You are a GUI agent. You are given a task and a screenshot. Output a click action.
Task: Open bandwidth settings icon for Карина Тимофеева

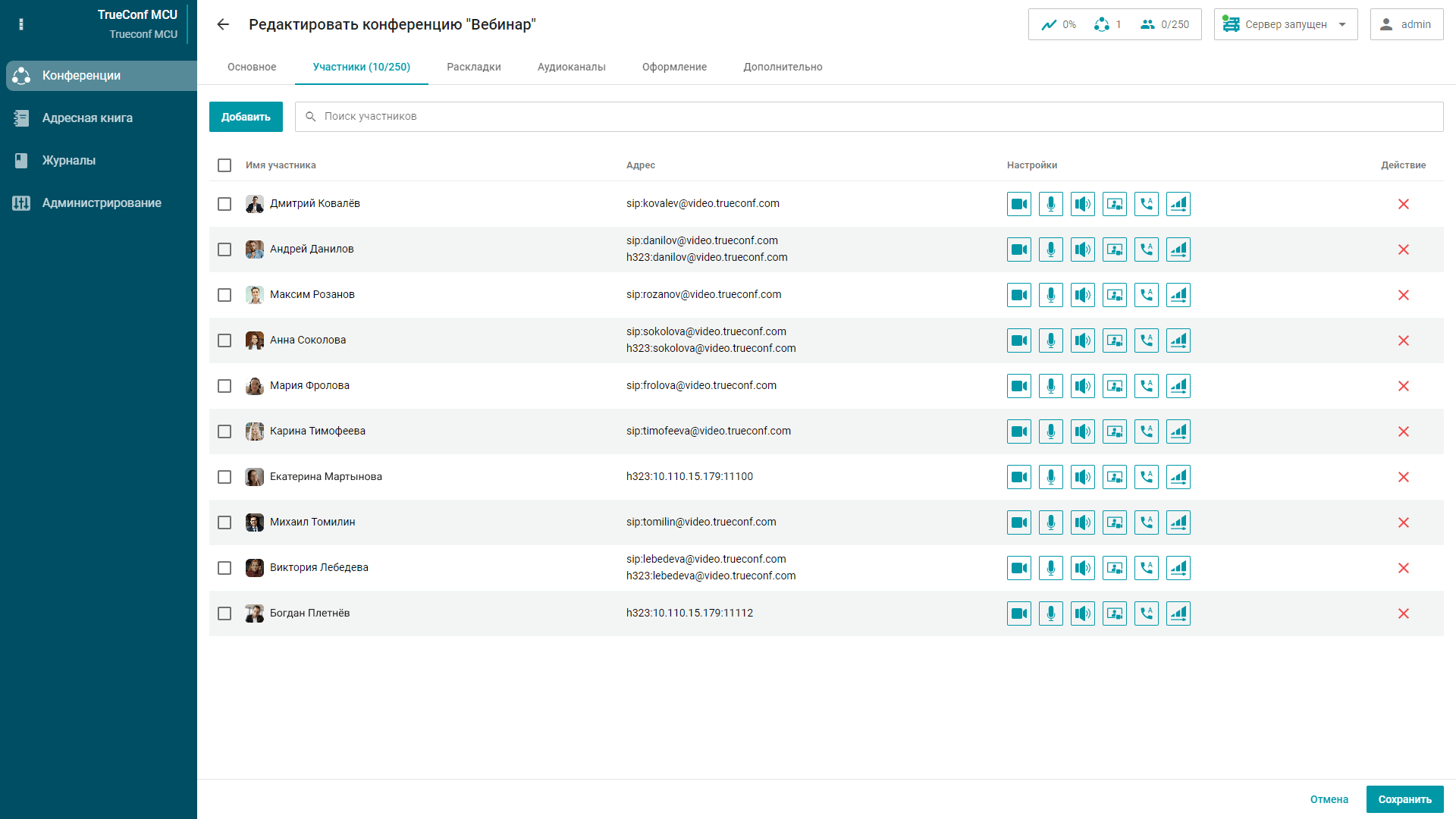click(x=1178, y=431)
